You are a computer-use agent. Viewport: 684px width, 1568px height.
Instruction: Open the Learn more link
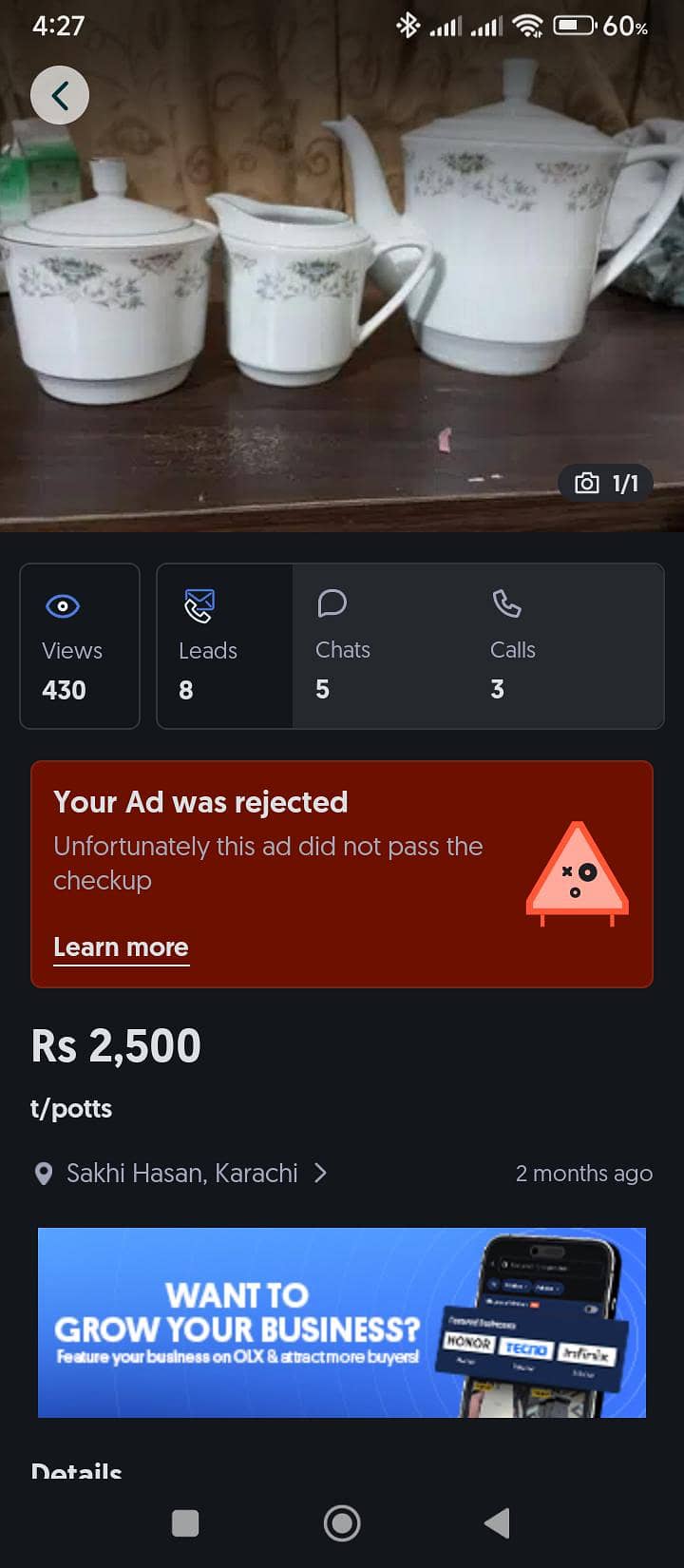[x=121, y=947]
